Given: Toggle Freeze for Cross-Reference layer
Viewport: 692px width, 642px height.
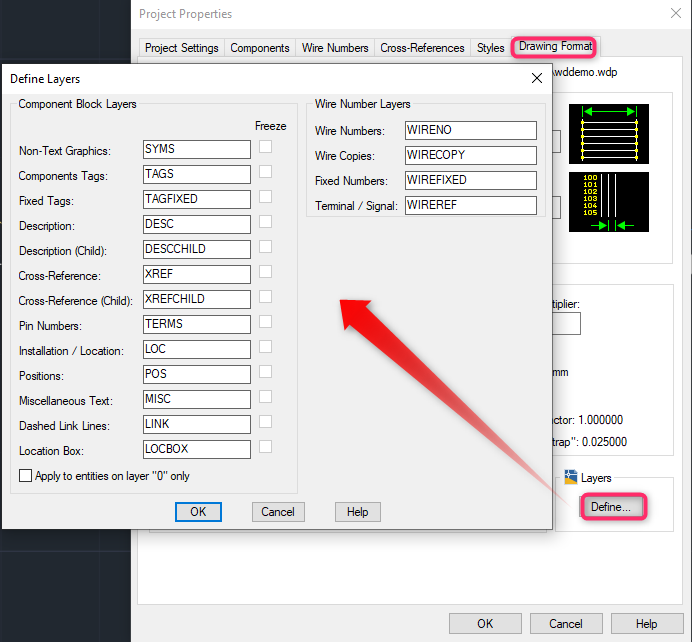Looking at the screenshot, I should pyautogui.click(x=265, y=272).
